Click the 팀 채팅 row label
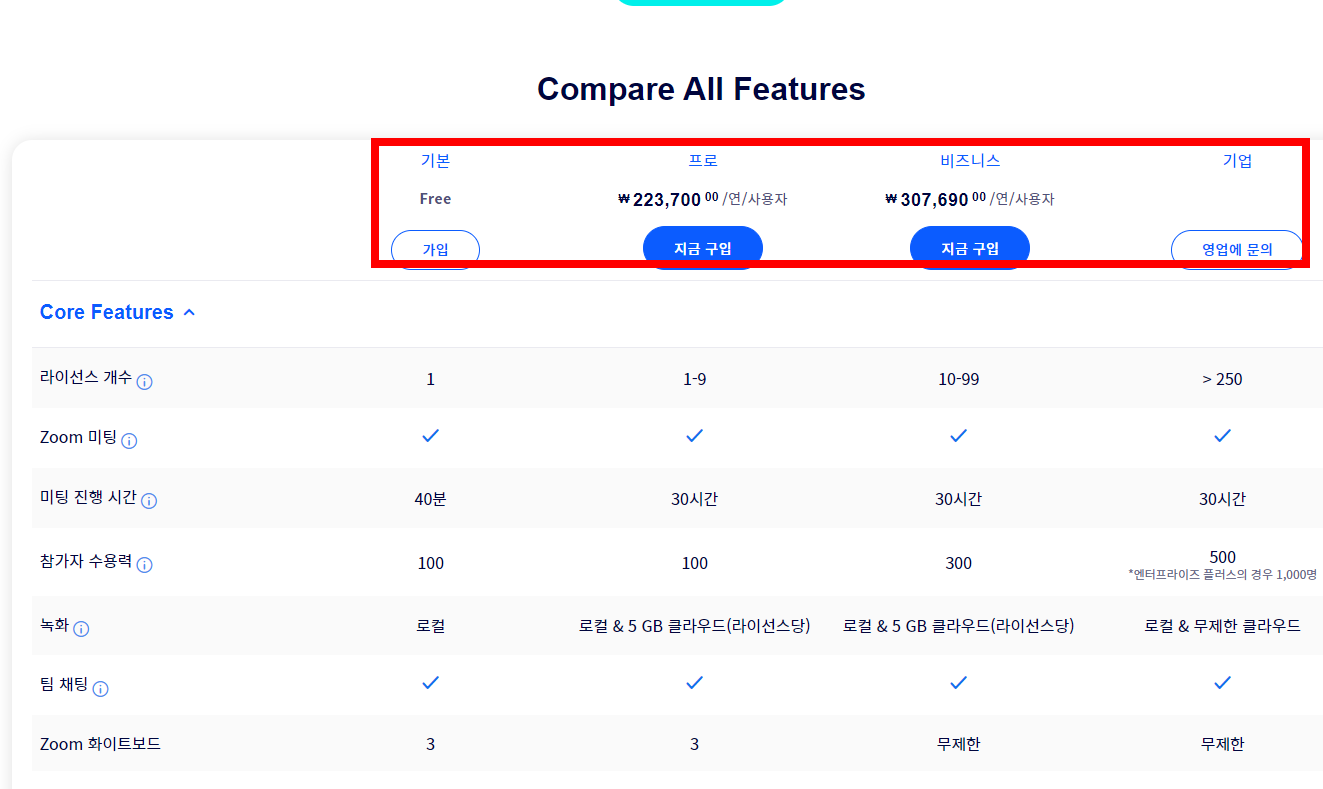Viewport: 1323px width, 789px height. [x=64, y=685]
